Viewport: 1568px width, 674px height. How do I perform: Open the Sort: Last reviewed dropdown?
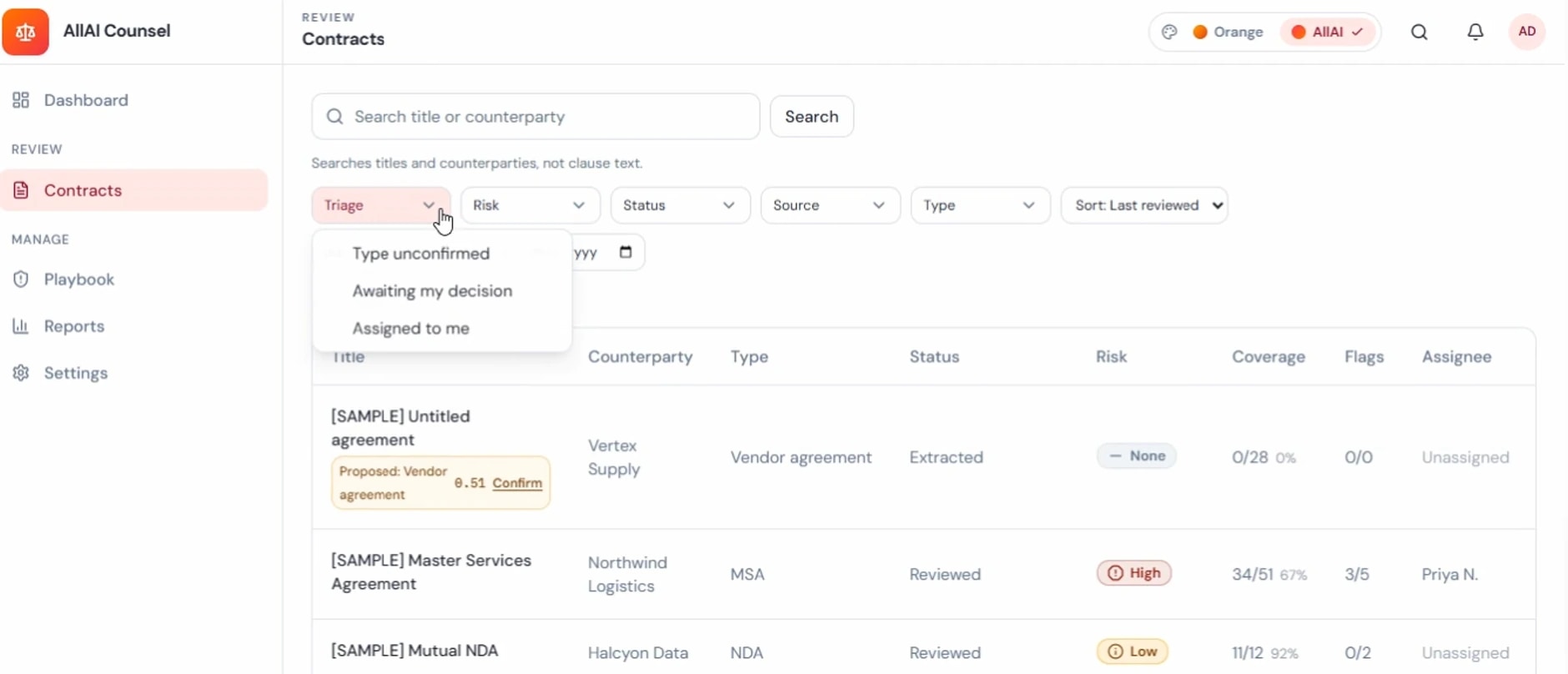point(1144,205)
